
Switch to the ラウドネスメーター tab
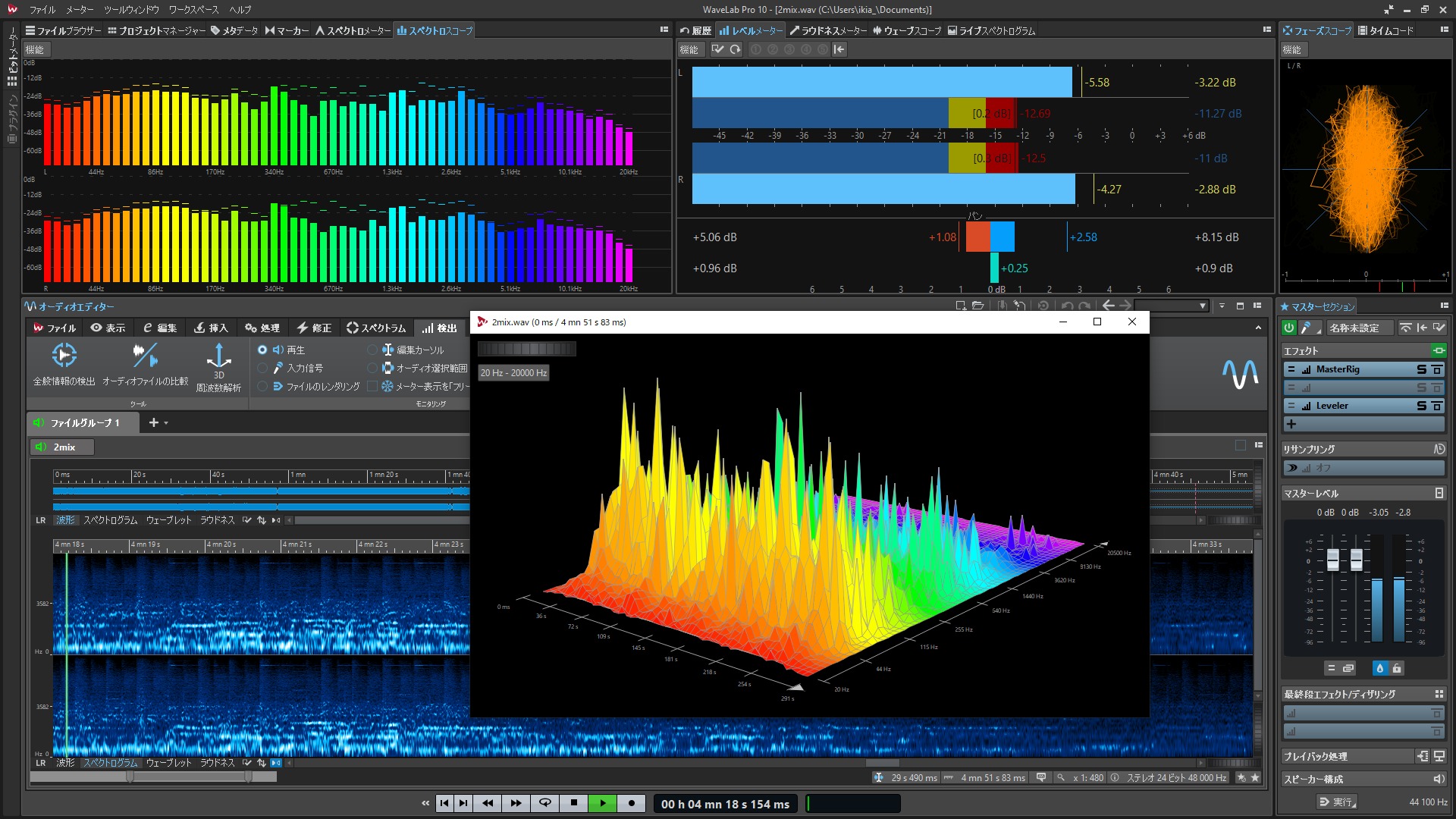827,30
